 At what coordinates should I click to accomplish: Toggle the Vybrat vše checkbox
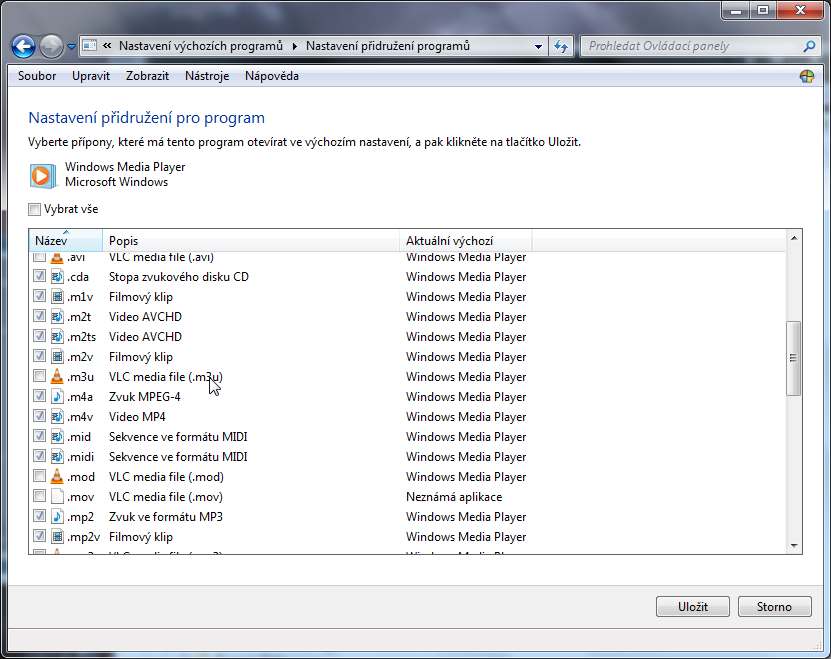(x=34, y=209)
